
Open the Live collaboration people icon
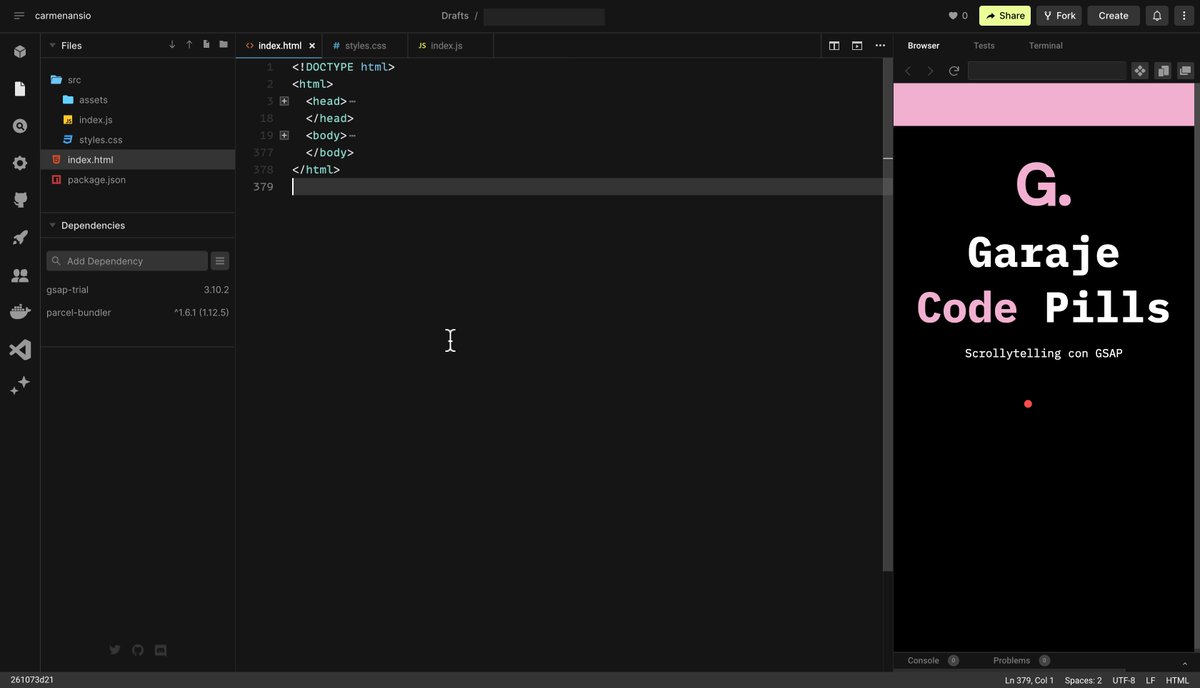tap(20, 275)
